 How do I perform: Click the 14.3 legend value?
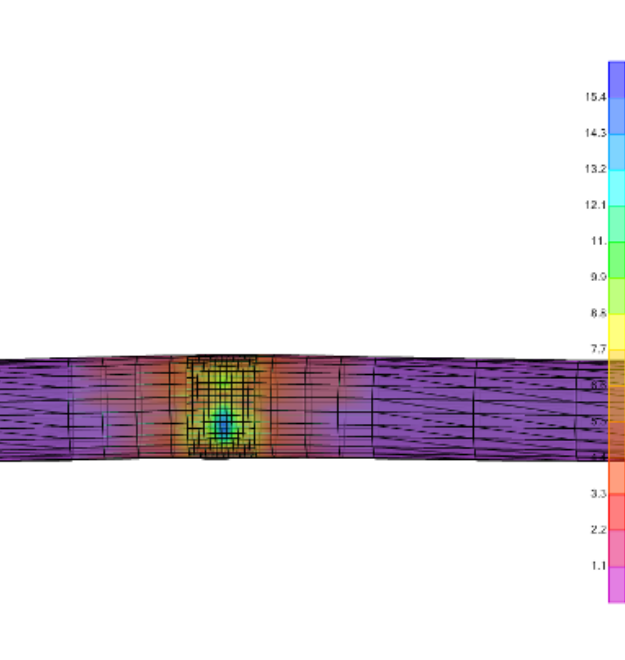pos(596,133)
